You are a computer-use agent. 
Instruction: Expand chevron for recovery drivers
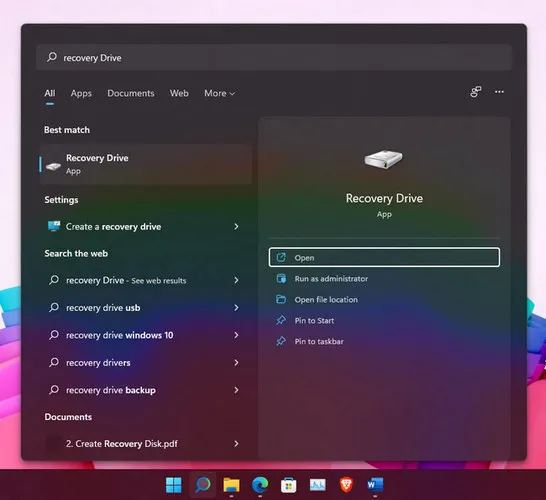click(x=236, y=363)
